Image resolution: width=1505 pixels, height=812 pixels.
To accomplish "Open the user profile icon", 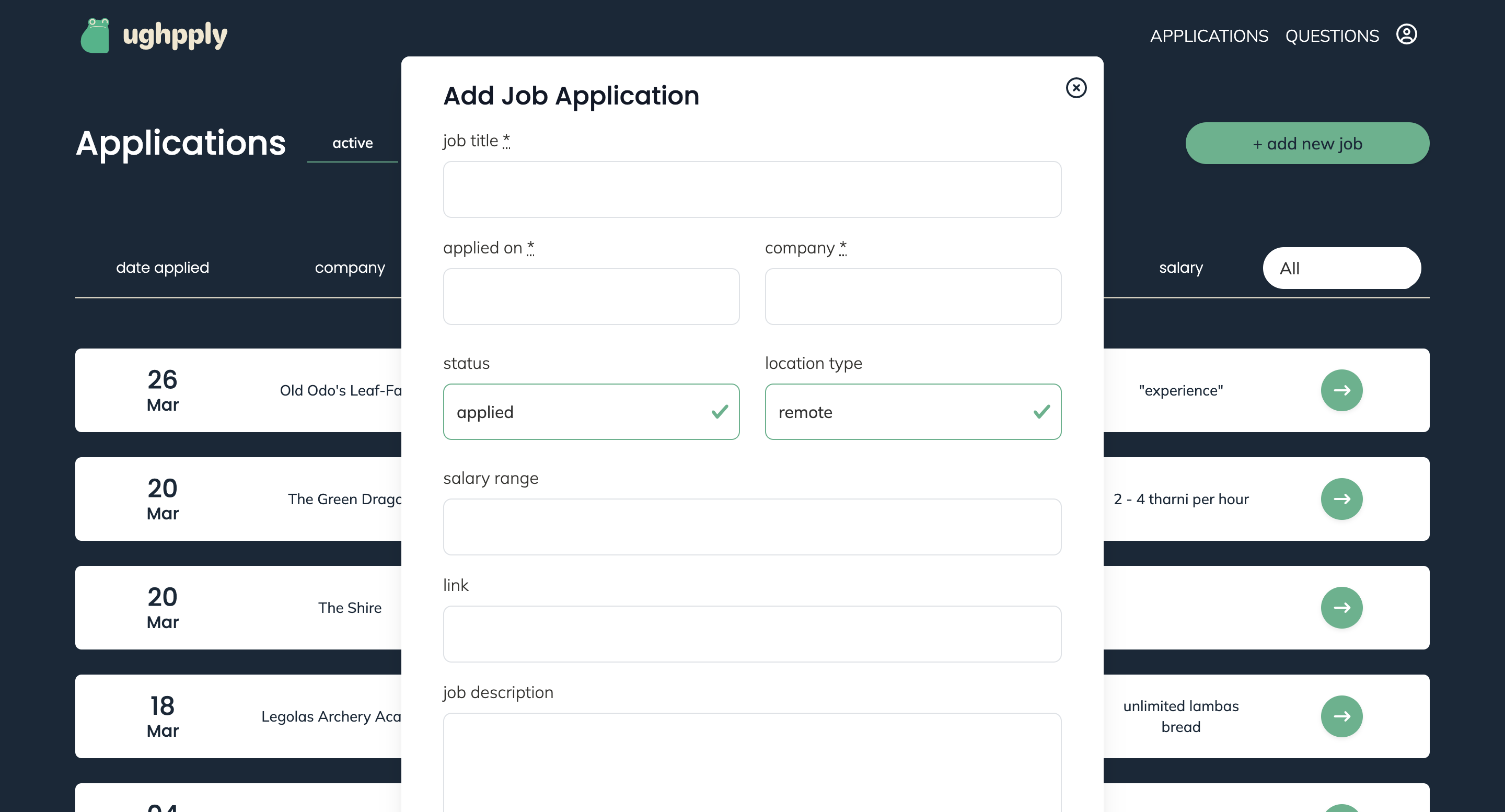I will point(1406,34).
